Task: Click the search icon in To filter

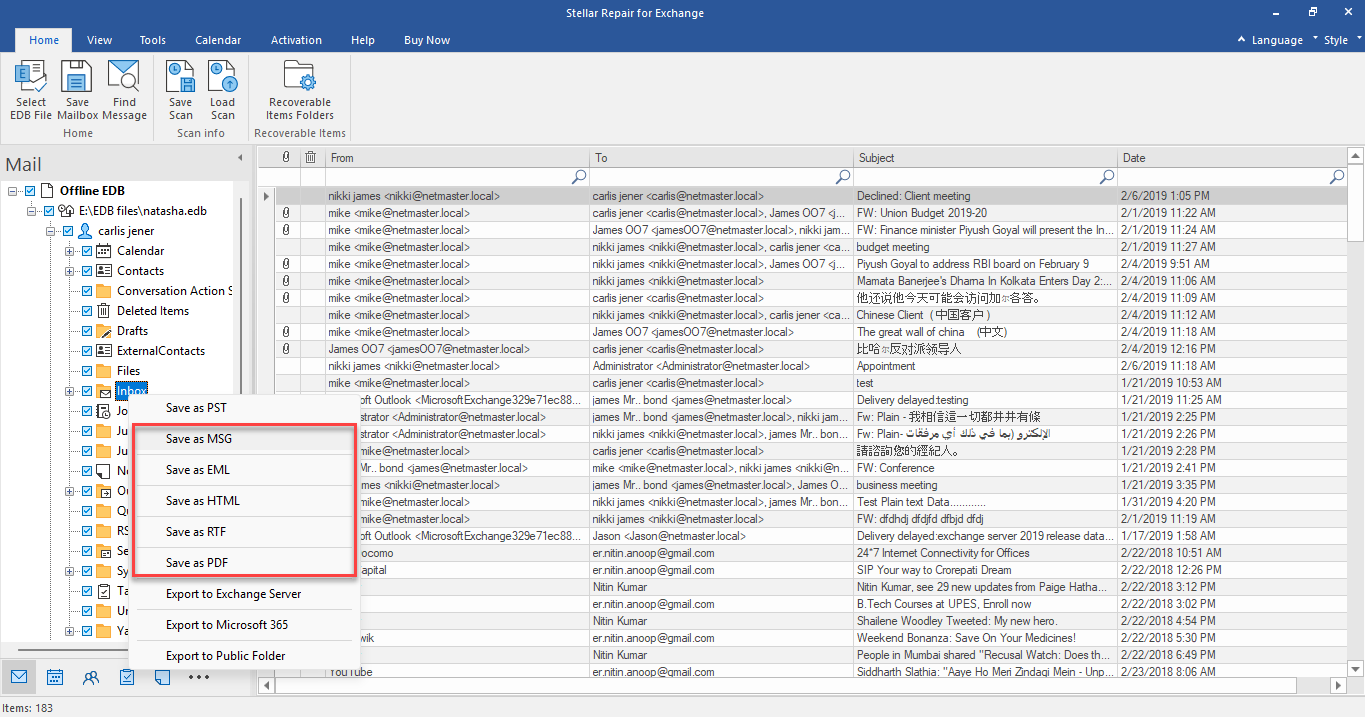Action: tap(843, 177)
